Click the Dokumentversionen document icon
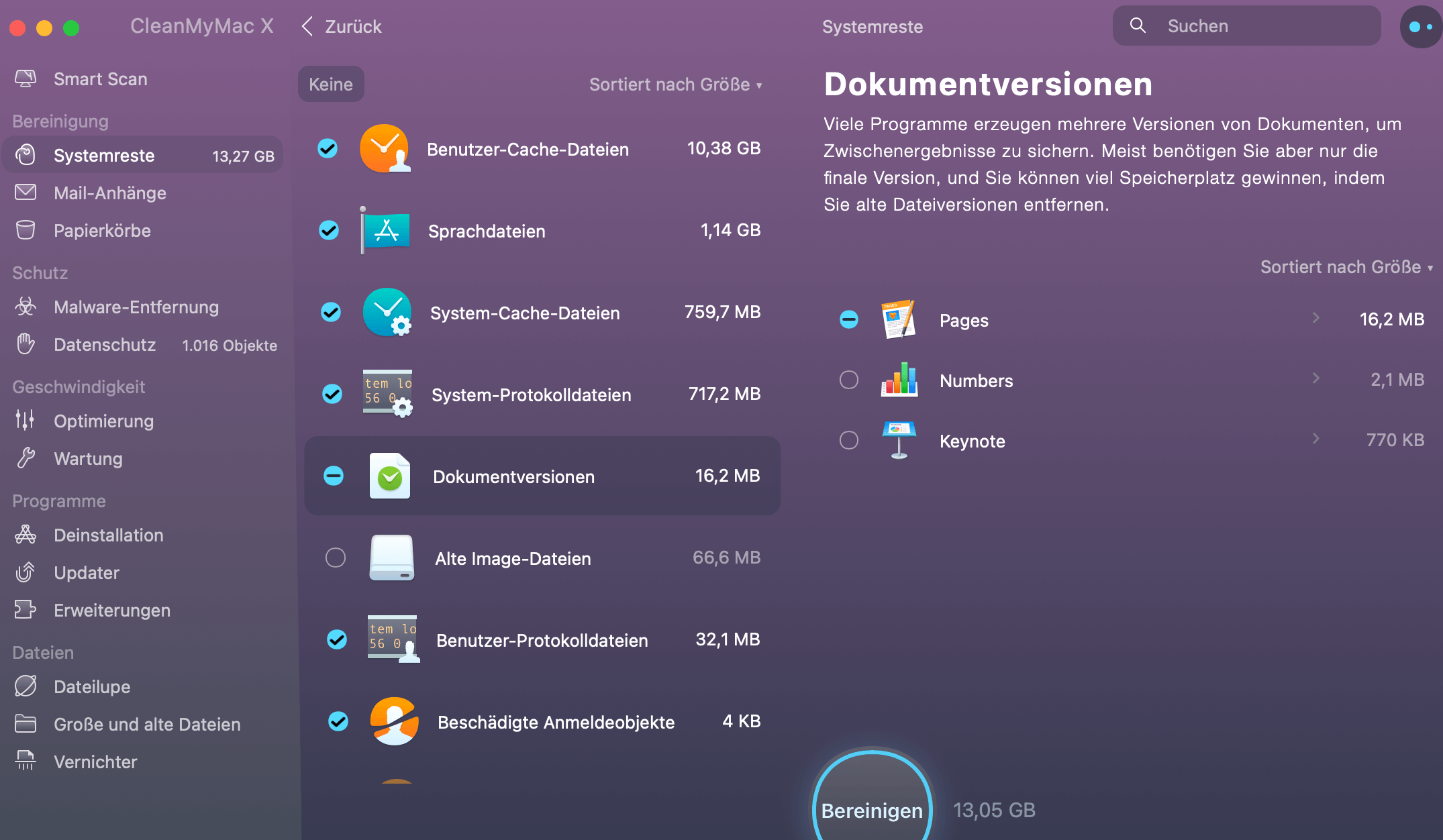 tap(390, 476)
